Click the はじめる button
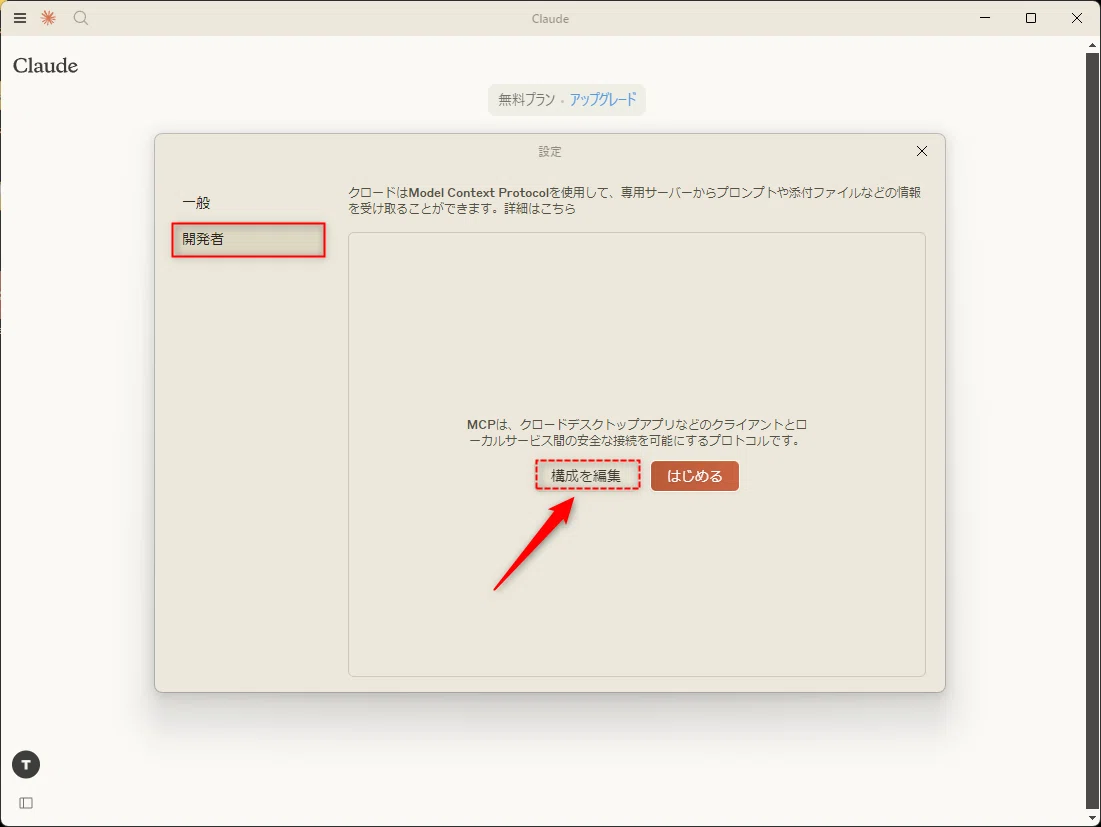Image resolution: width=1101 pixels, height=827 pixels. pyautogui.click(x=694, y=476)
